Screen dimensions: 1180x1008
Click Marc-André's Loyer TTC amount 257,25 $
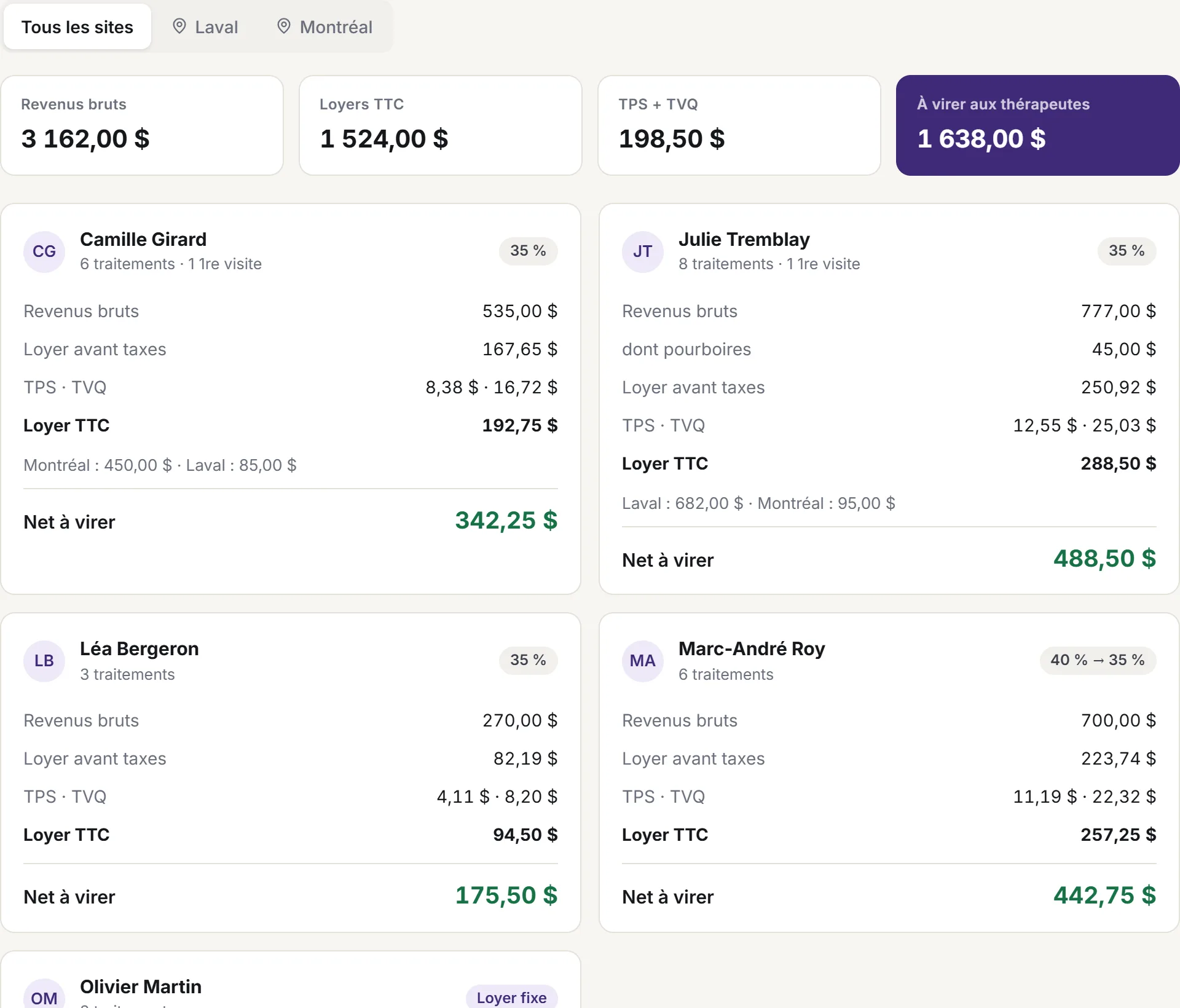click(1119, 835)
